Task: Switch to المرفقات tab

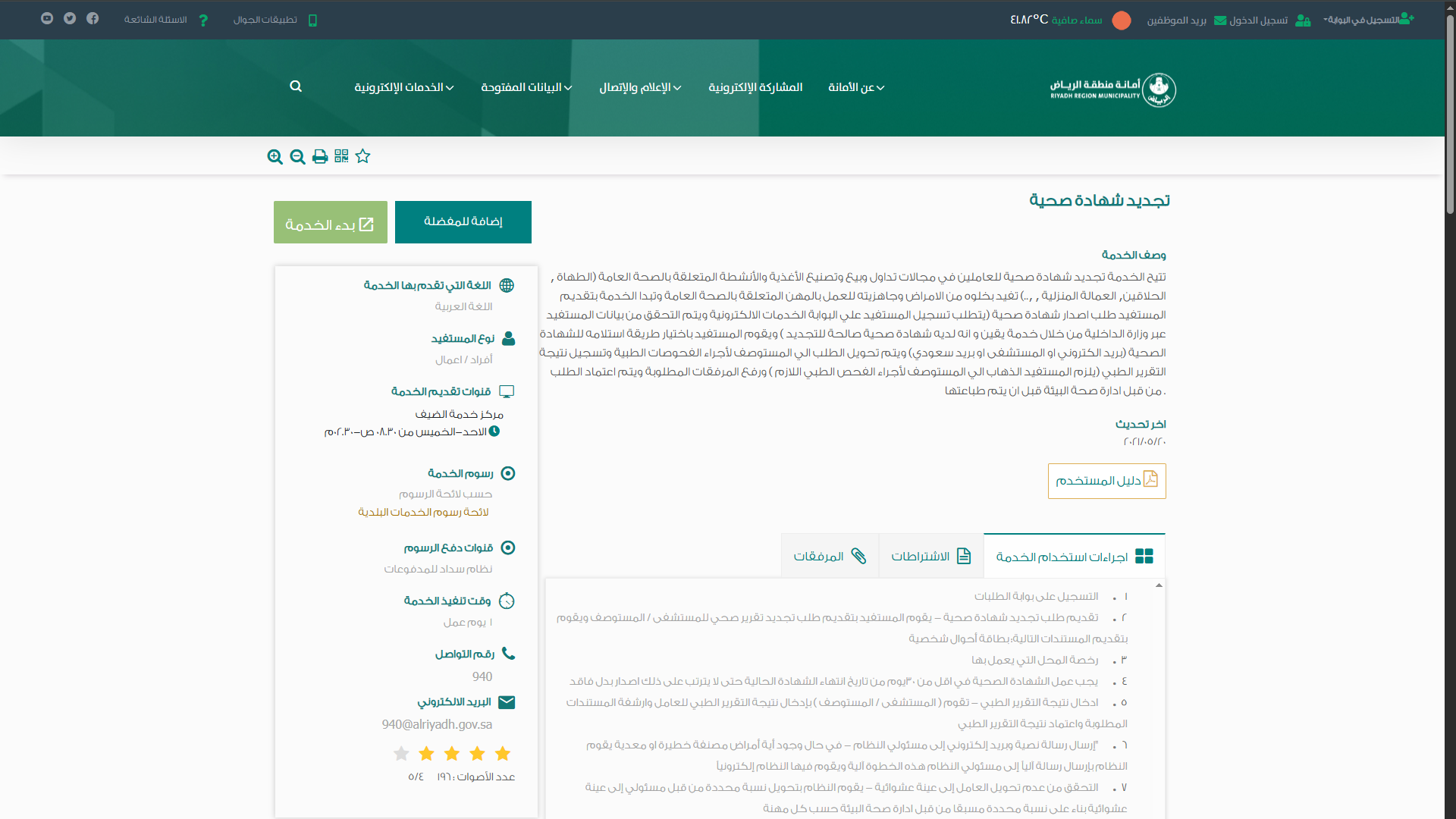Action: [x=830, y=557]
